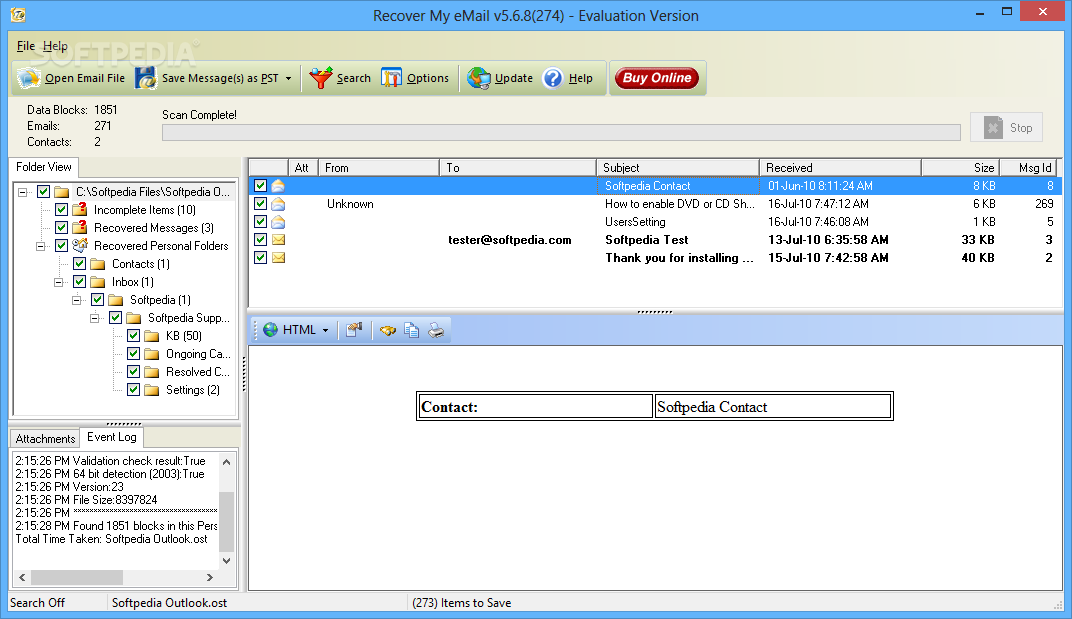
Task: Click the Resolved C... folder icon
Action: 152,372
